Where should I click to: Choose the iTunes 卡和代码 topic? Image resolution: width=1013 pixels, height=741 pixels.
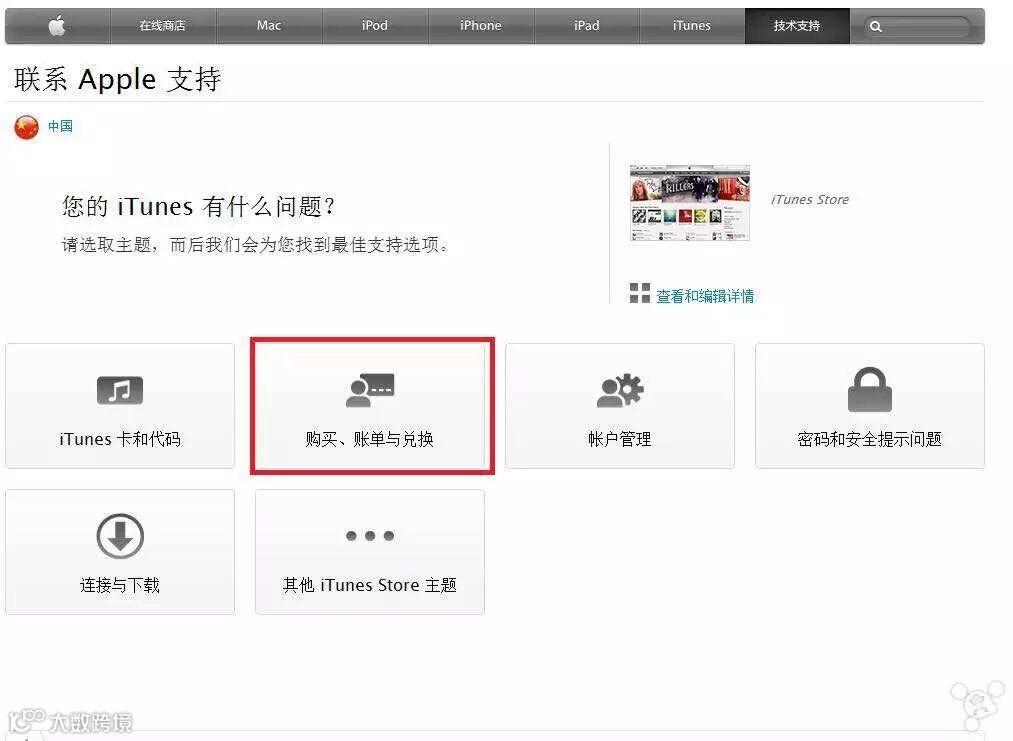pyautogui.click(x=120, y=406)
